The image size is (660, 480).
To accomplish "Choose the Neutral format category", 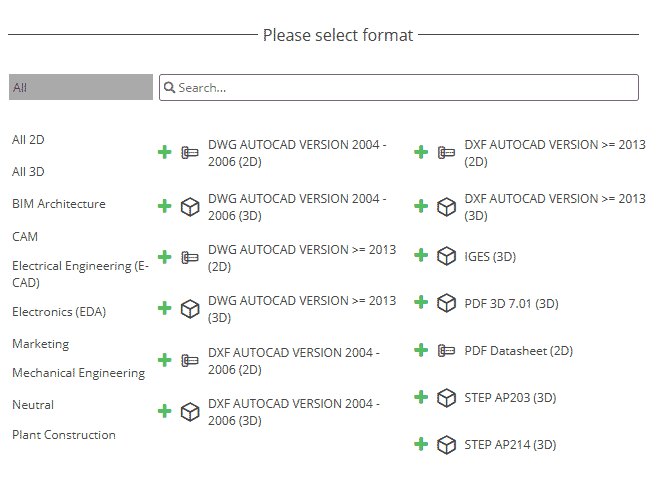I will [x=33, y=405].
